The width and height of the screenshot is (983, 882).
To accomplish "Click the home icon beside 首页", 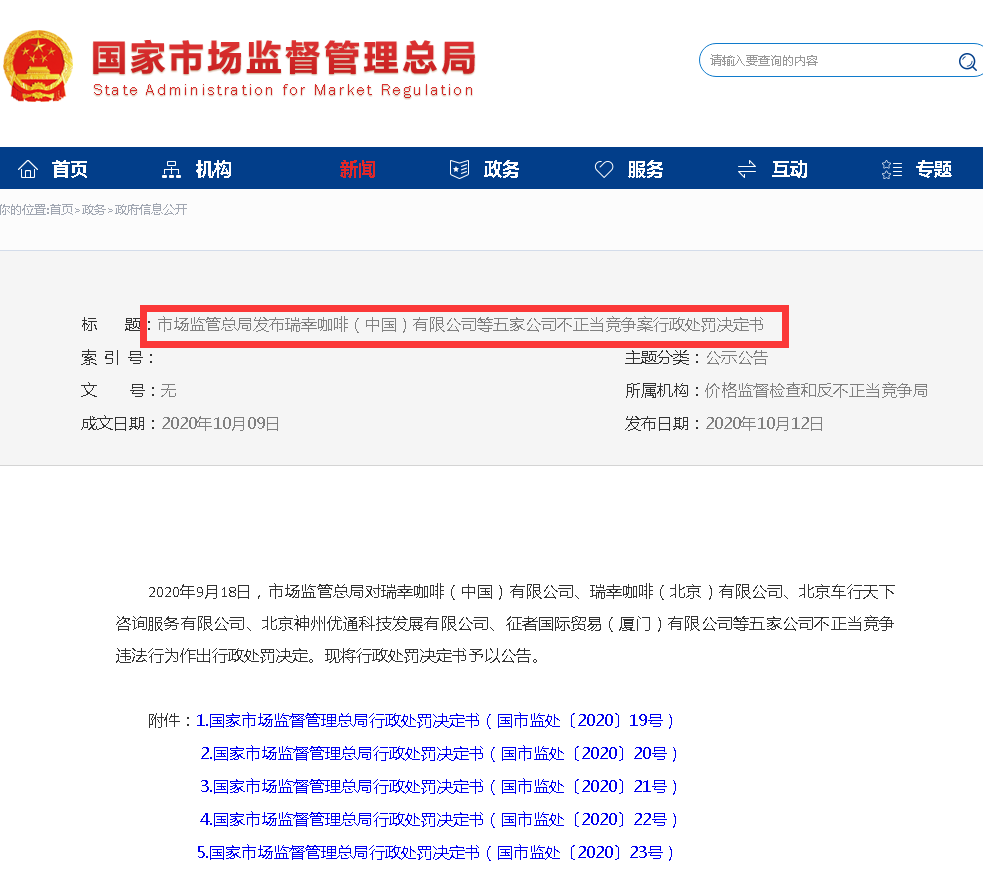I will (28, 169).
